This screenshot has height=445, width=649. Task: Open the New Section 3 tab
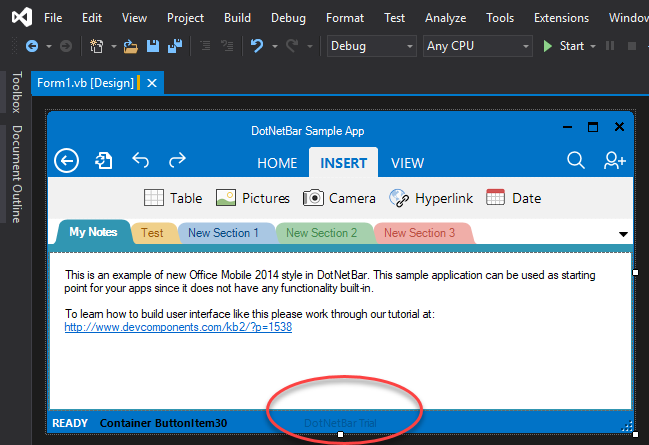420,233
